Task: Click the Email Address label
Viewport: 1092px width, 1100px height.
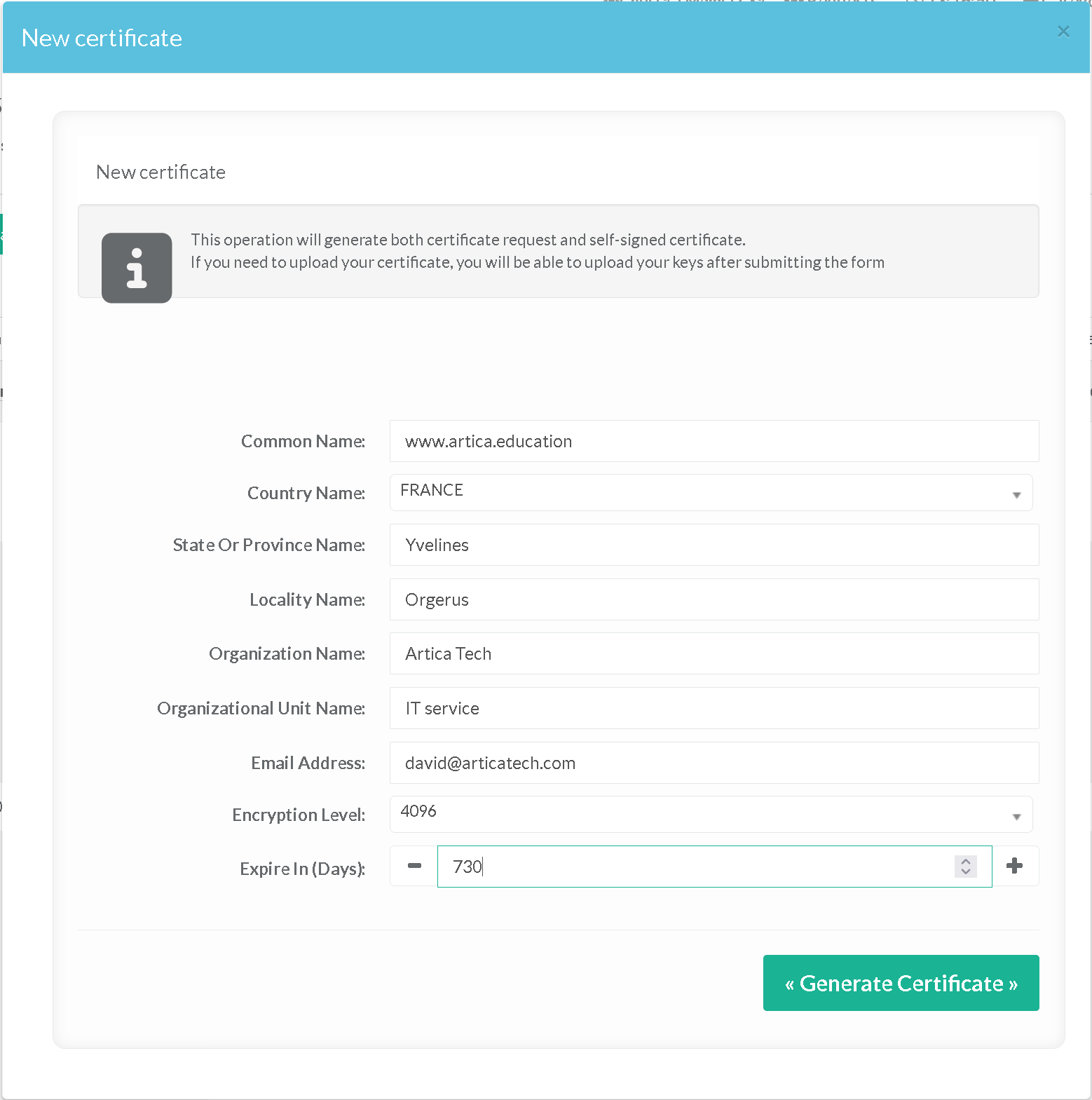Action: 308,763
